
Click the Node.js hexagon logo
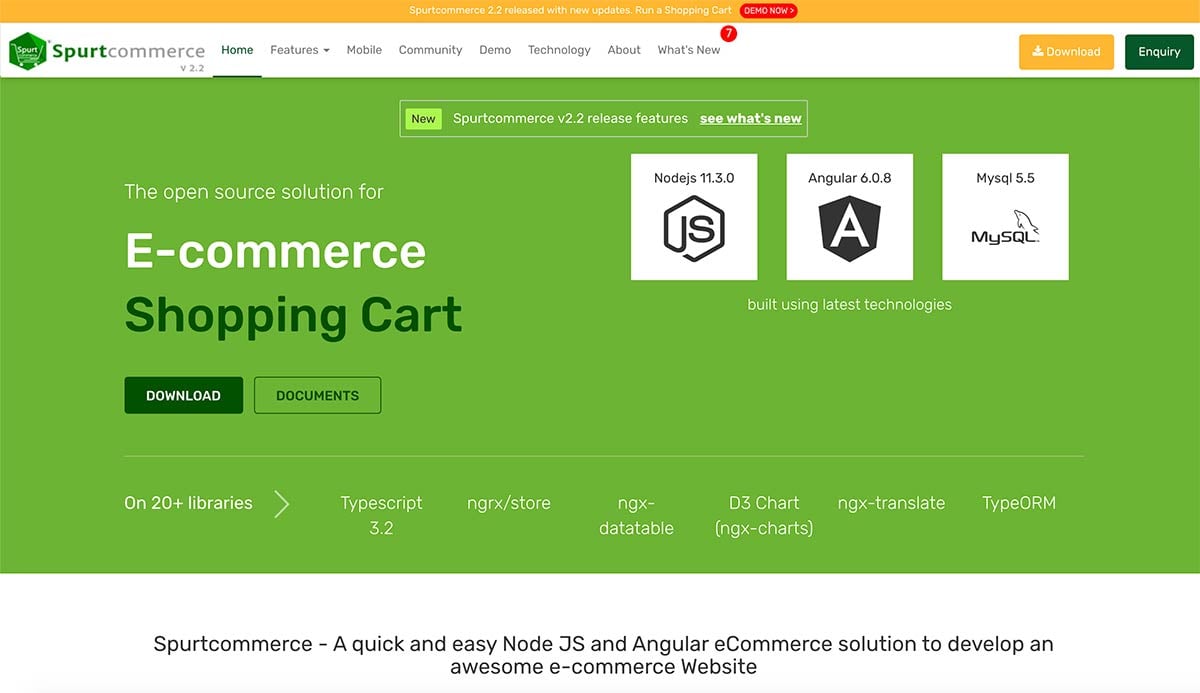694,228
